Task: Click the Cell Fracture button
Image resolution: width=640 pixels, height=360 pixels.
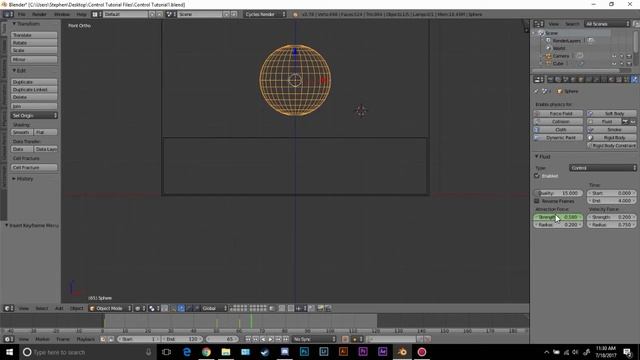Action: pyautogui.click(x=34, y=167)
